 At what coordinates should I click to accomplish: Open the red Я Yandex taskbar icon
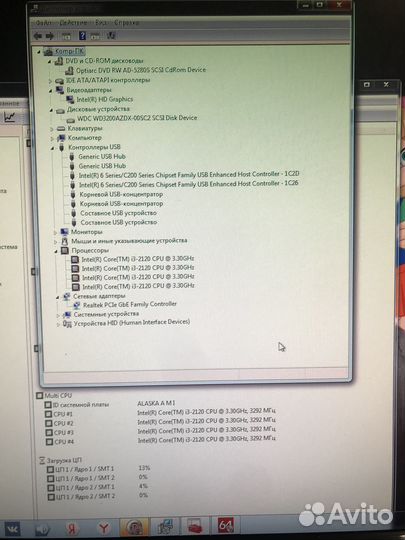(72, 528)
